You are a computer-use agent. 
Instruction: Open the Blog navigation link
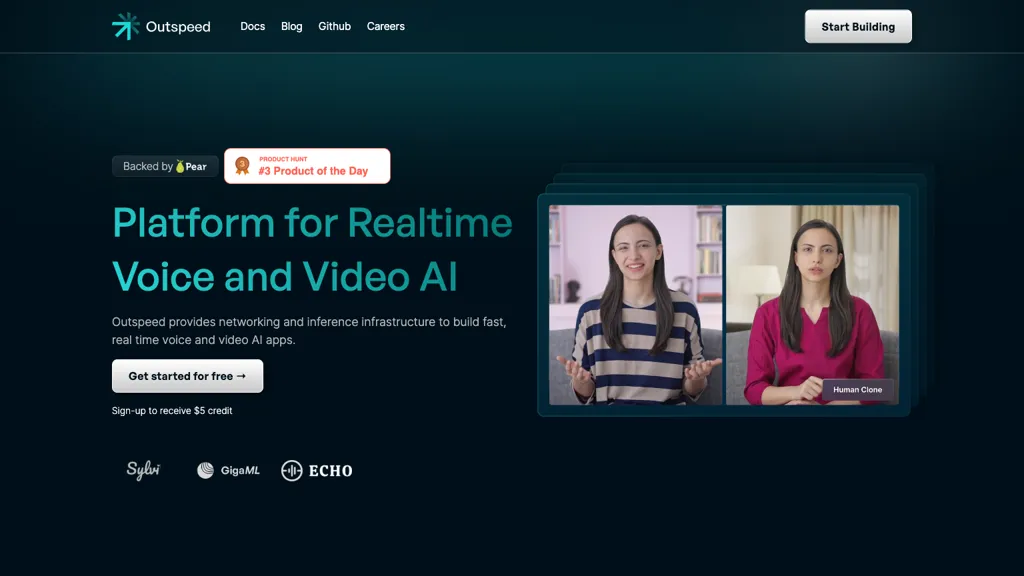(x=291, y=26)
